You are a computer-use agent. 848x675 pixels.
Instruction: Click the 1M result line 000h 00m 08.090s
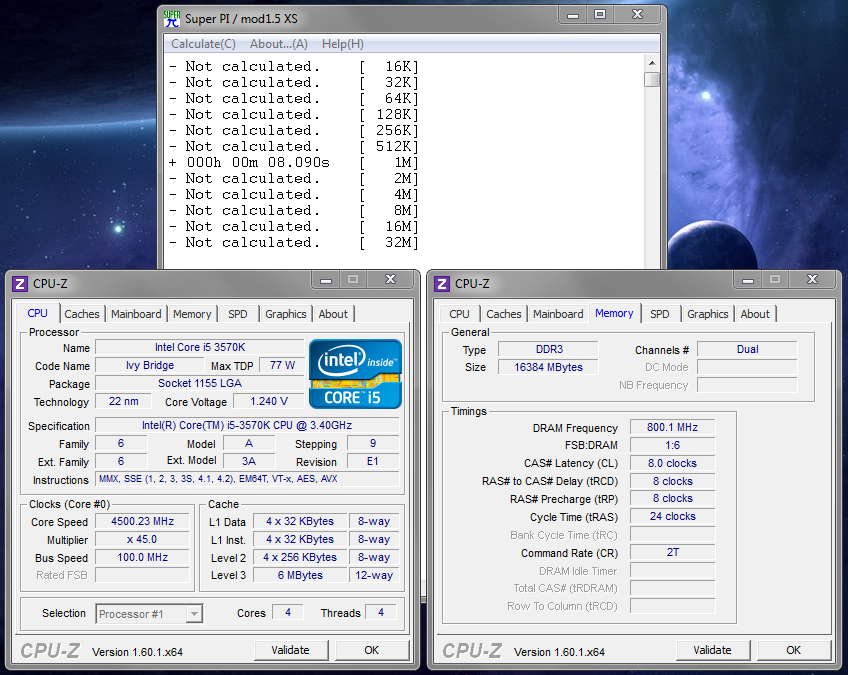[294, 162]
